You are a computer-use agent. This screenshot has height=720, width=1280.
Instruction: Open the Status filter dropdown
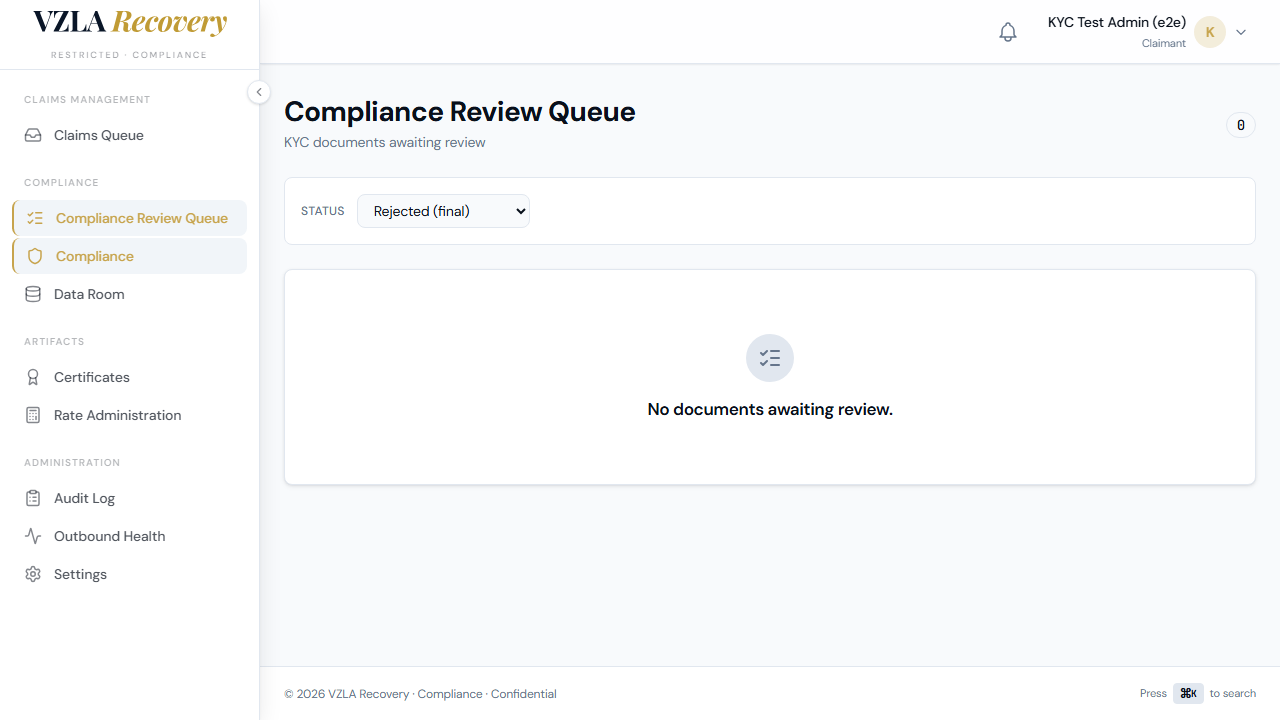click(x=443, y=211)
